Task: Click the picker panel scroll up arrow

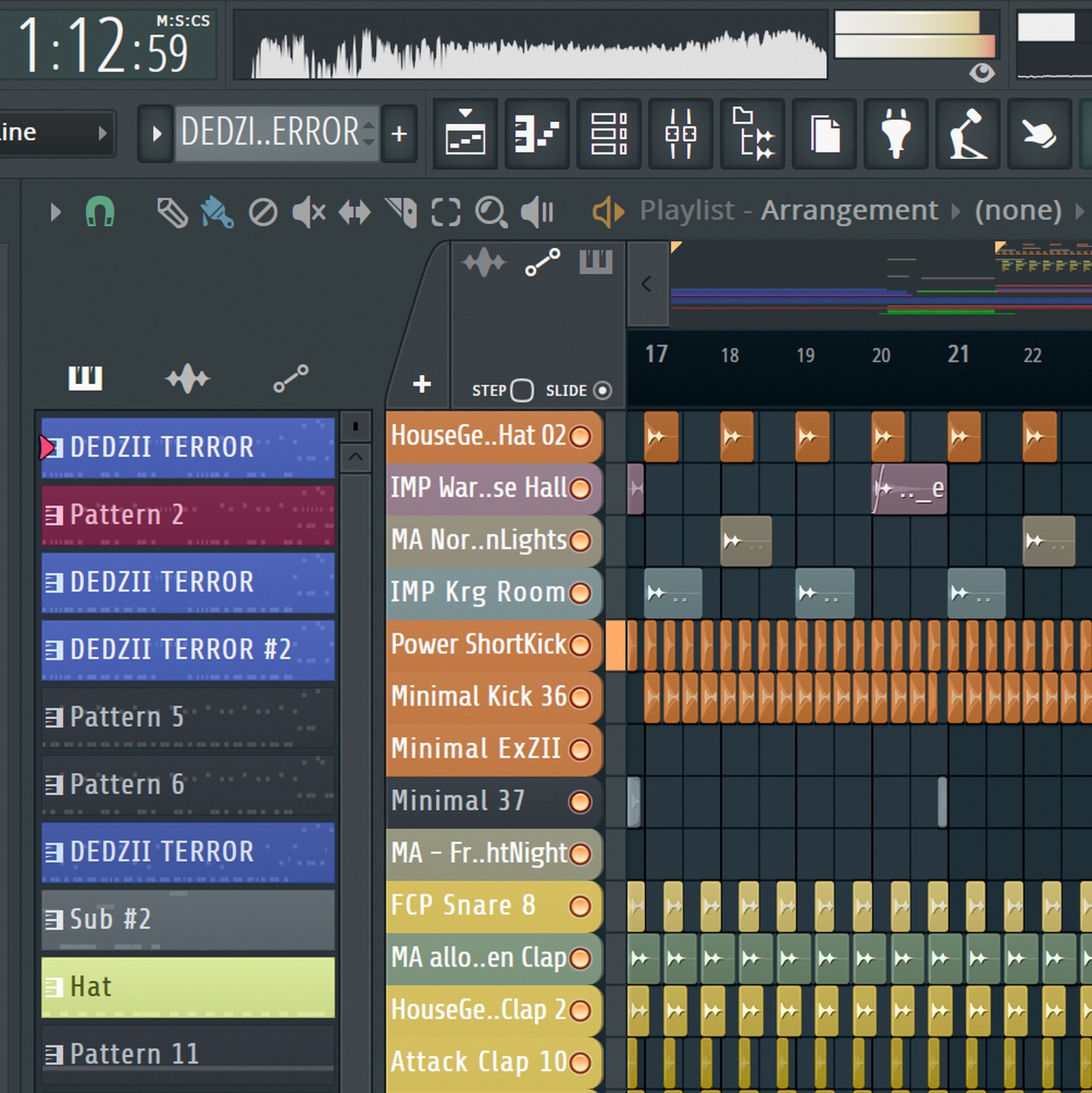Action: click(356, 457)
